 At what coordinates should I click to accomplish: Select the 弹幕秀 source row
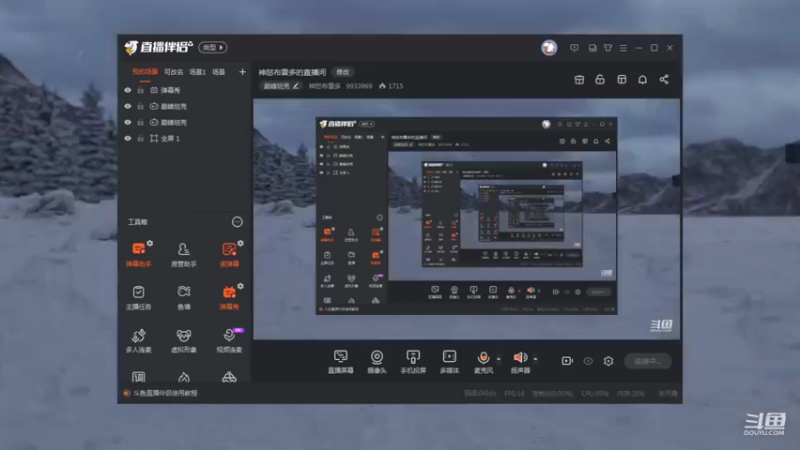tap(185, 90)
